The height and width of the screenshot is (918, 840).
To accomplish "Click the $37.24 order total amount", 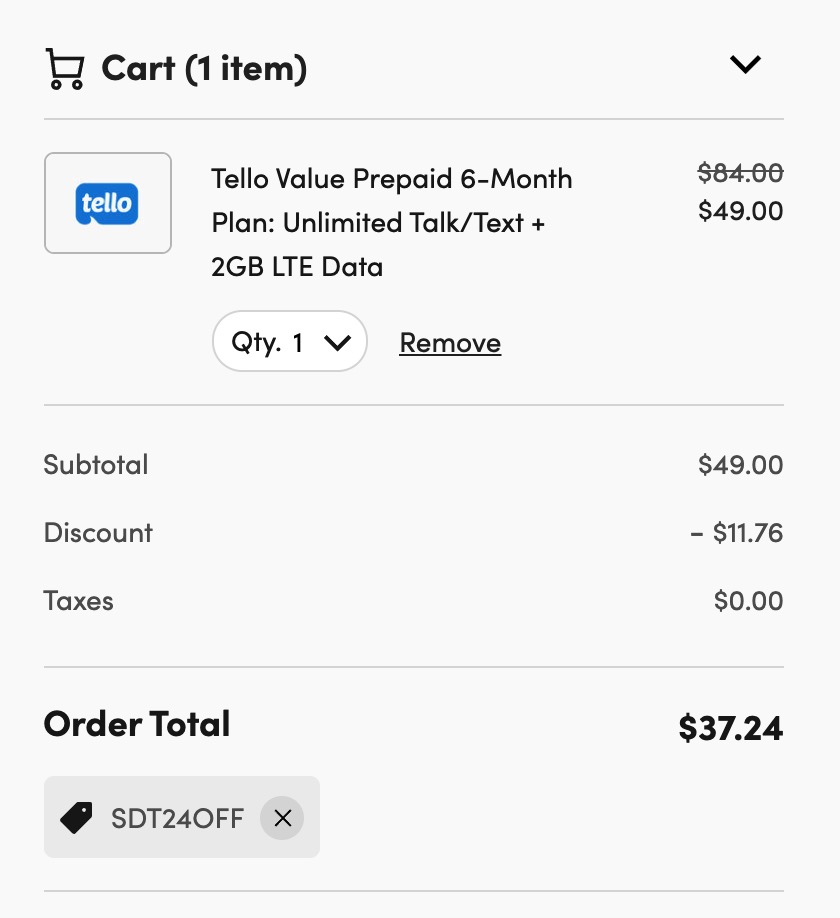I will (x=730, y=728).
